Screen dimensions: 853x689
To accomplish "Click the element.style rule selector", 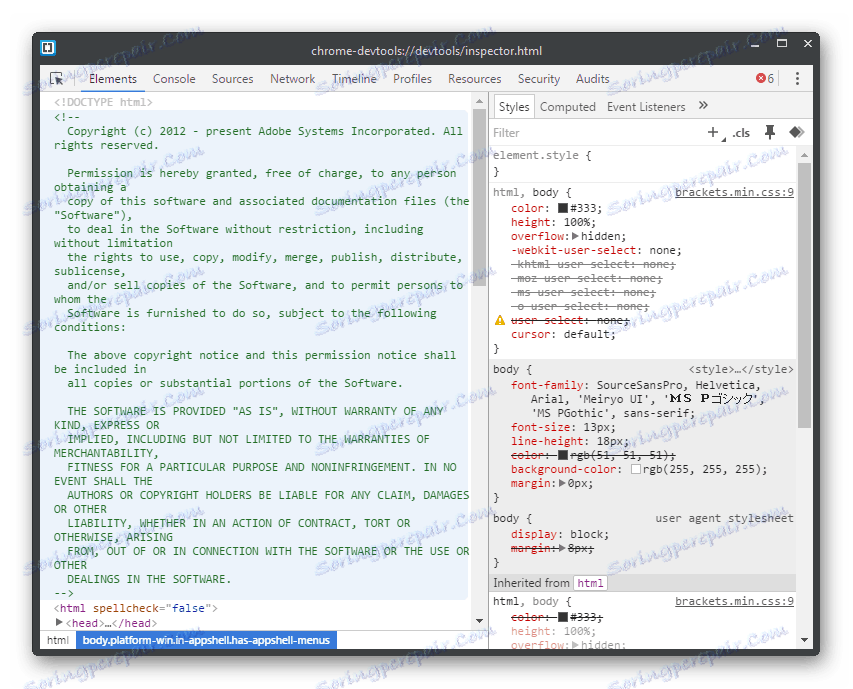I will (x=535, y=155).
